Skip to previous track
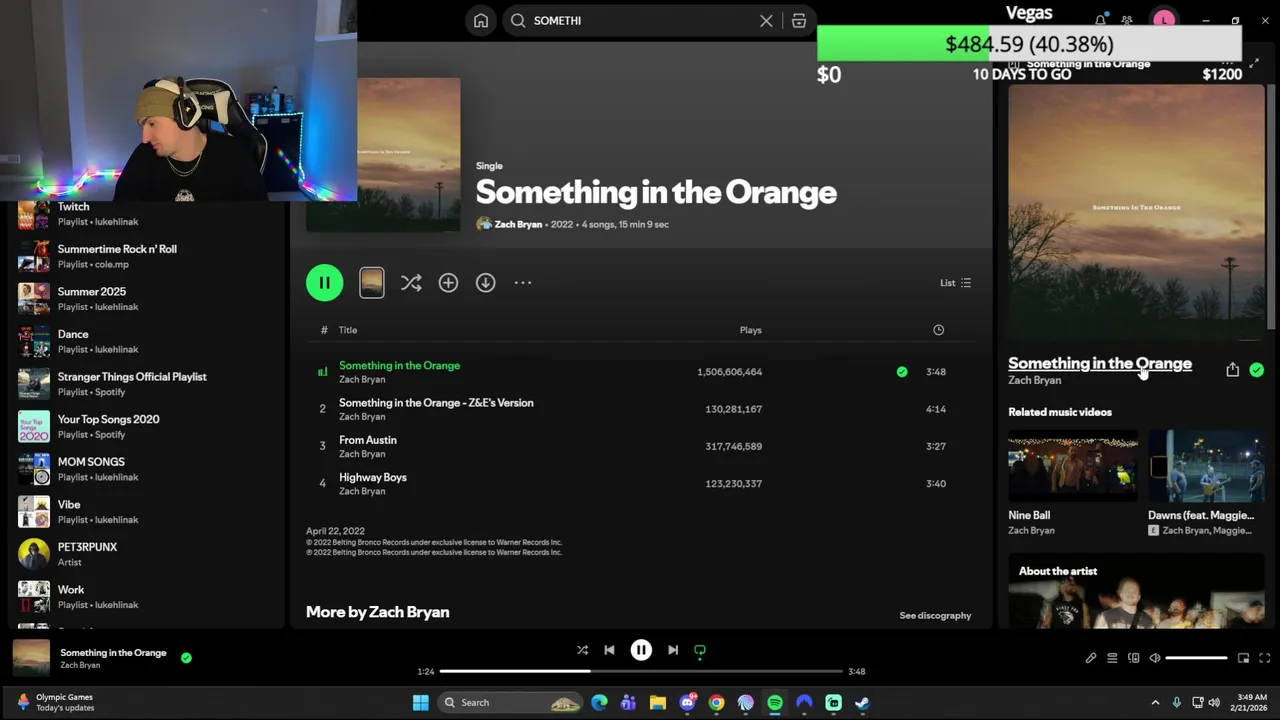Viewport: 1280px width, 720px height. click(x=609, y=650)
